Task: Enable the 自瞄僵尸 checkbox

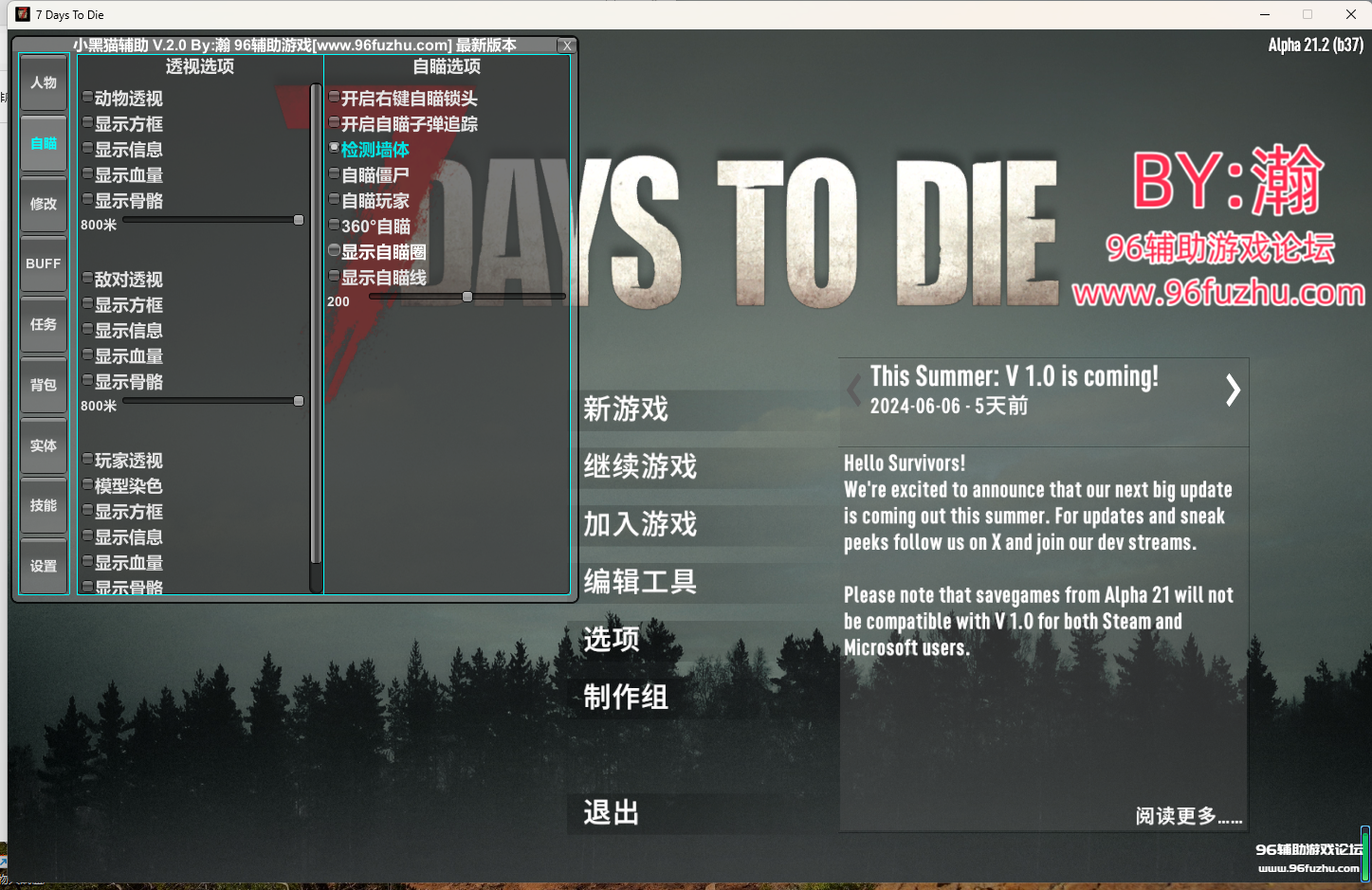Action: (334, 173)
